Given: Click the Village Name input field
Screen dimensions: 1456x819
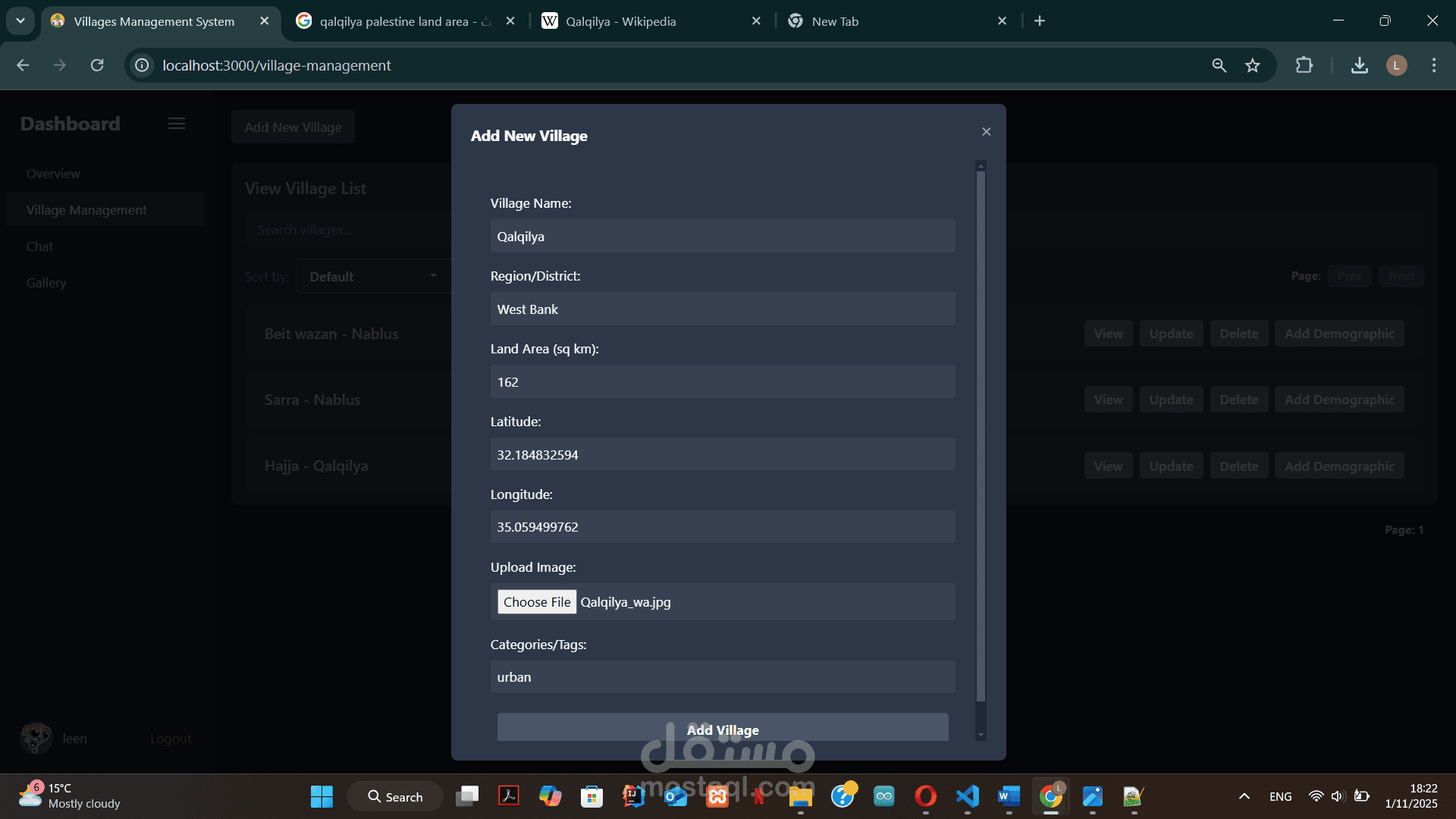Looking at the screenshot, I should click(722, 237).
